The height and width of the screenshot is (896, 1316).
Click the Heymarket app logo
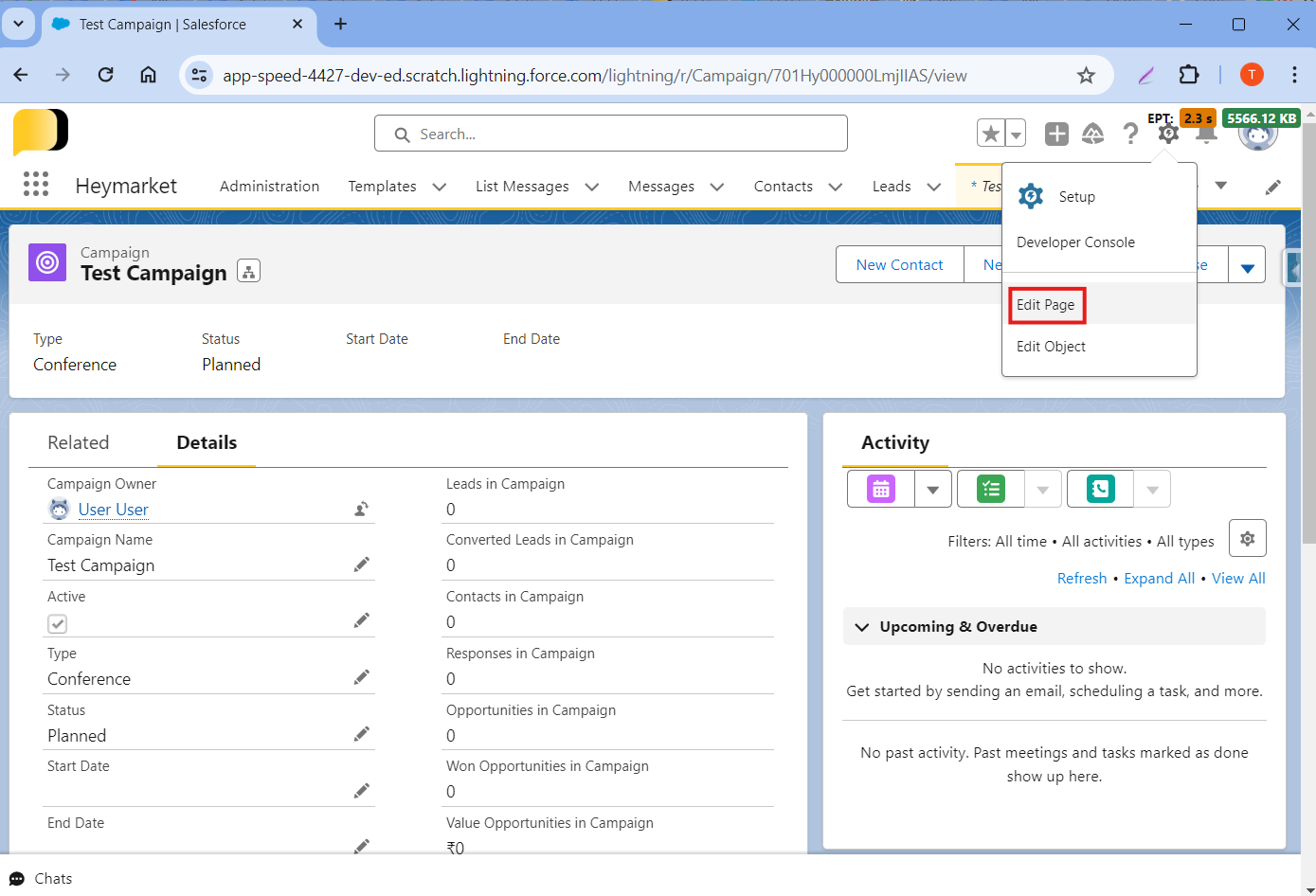pos(41,131)
